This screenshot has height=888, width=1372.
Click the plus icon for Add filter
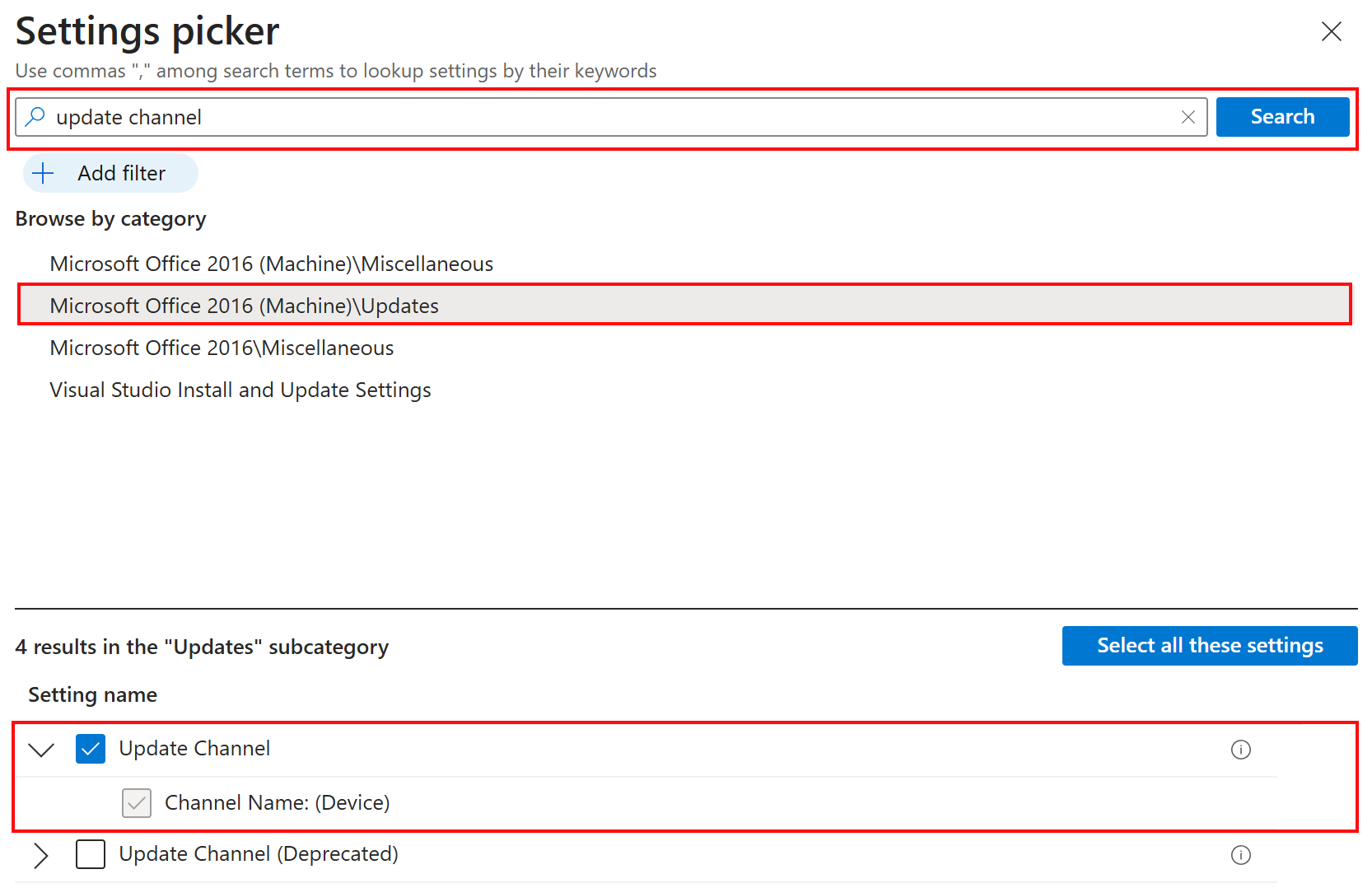tap(43, 173)
